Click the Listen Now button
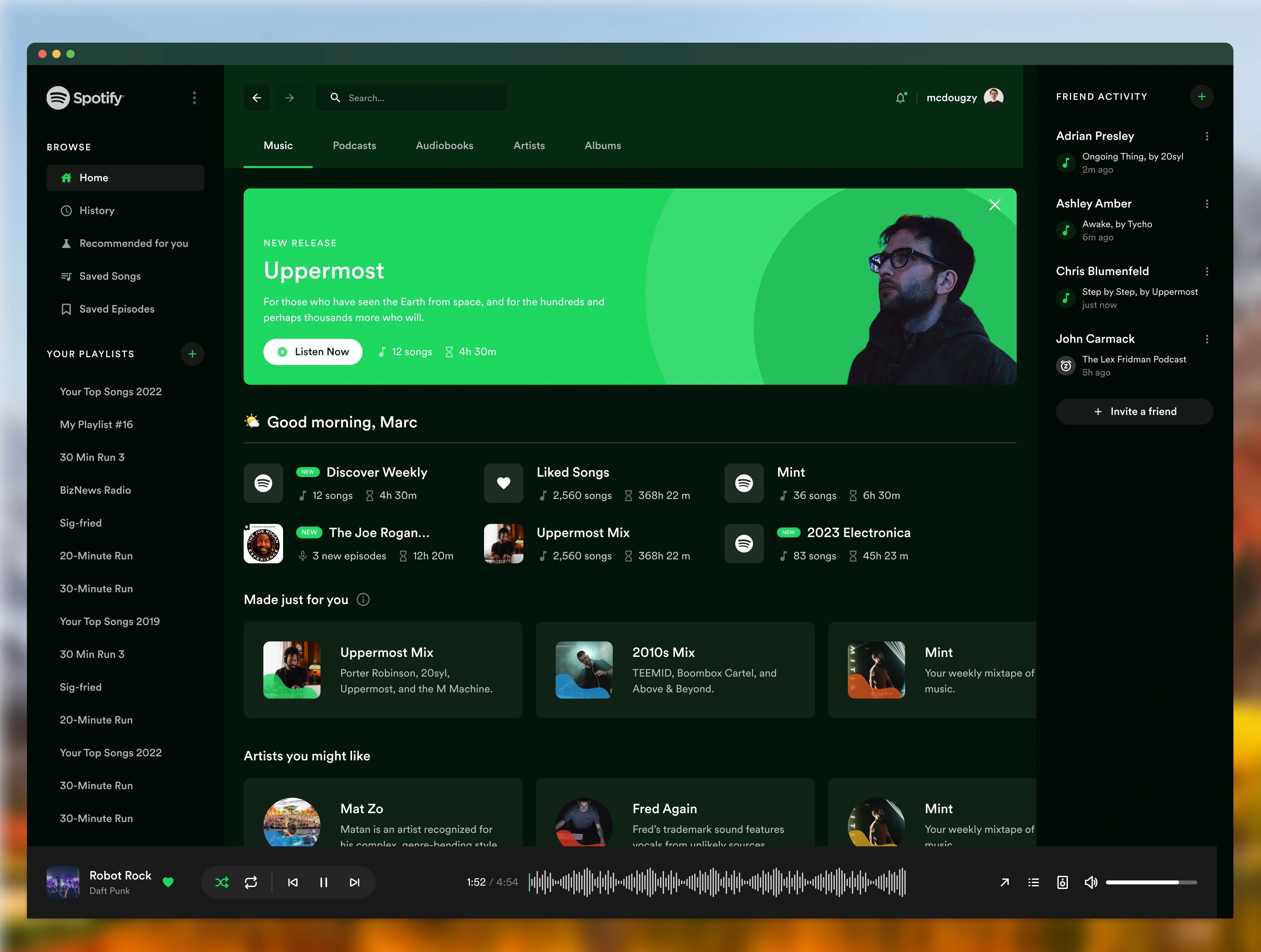 coord(312,352)
